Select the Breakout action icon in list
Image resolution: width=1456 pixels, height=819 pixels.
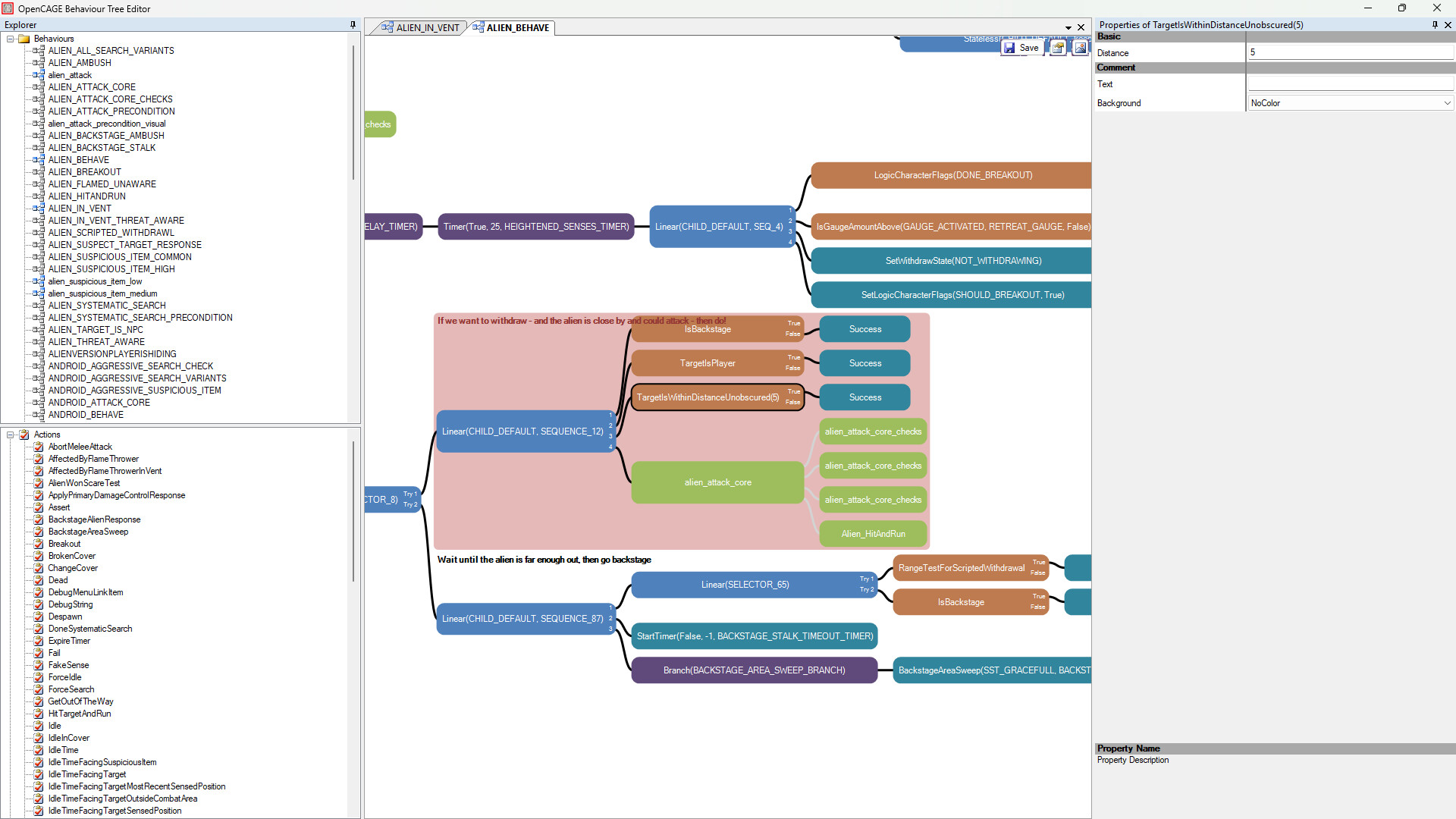(38, 544)
